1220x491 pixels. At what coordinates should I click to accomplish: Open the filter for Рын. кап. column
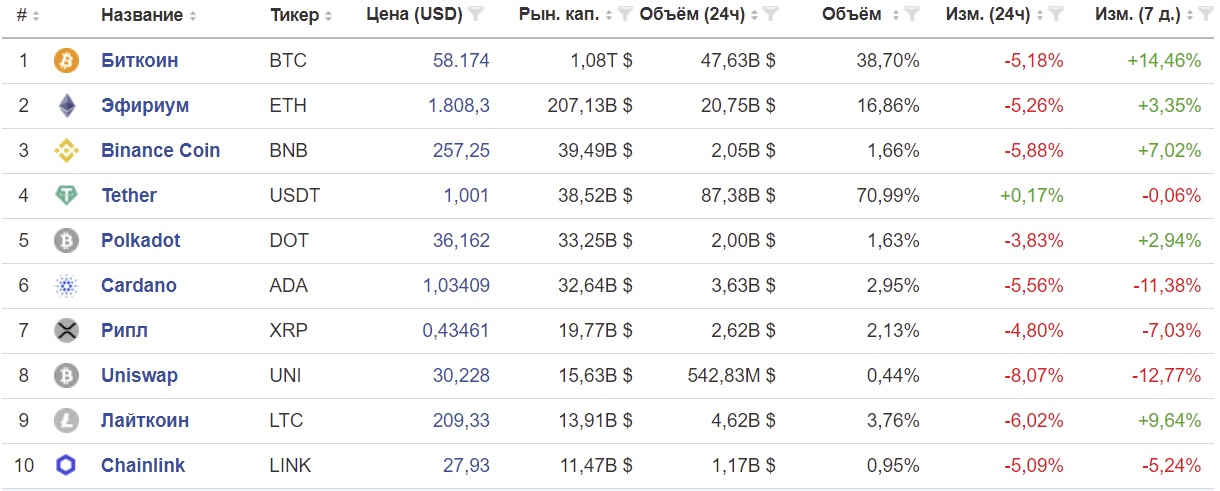[x=625, y=15]
